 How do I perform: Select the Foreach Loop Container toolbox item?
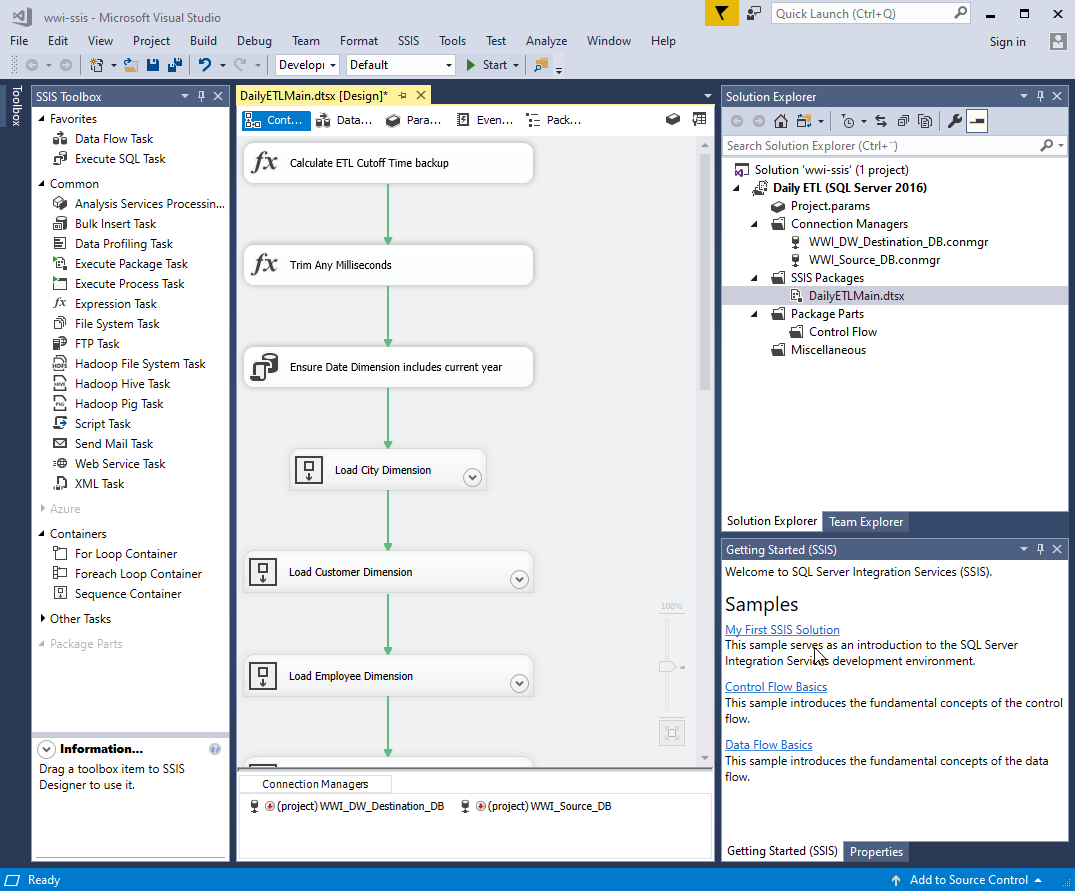(x=138, y=574)
